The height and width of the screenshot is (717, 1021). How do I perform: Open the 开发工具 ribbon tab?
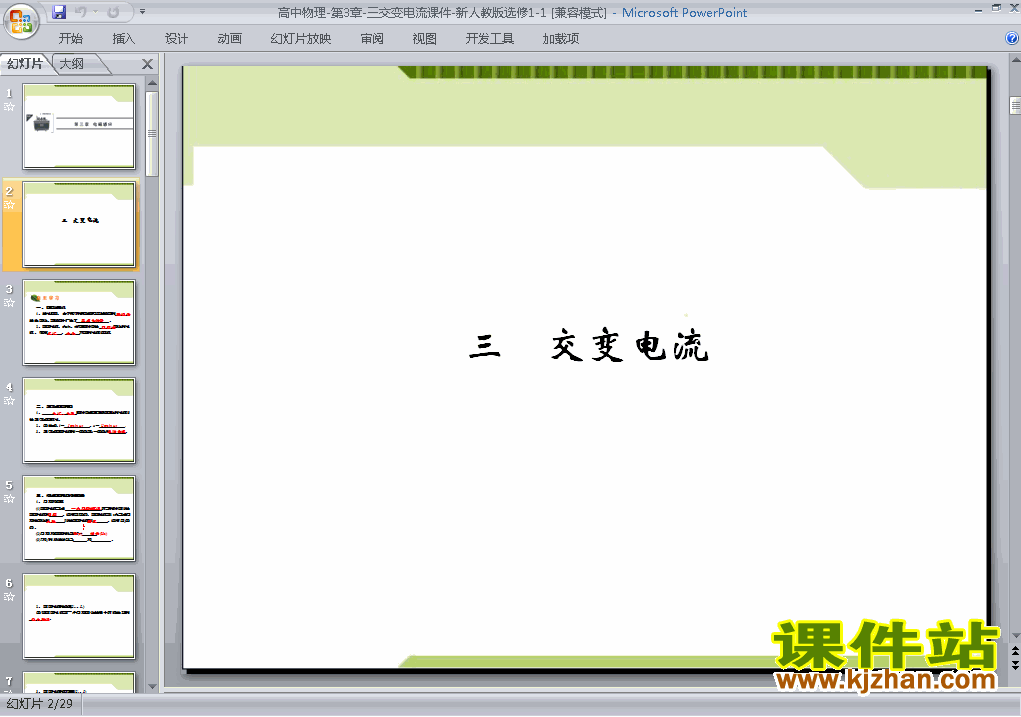tap(490, 38)
